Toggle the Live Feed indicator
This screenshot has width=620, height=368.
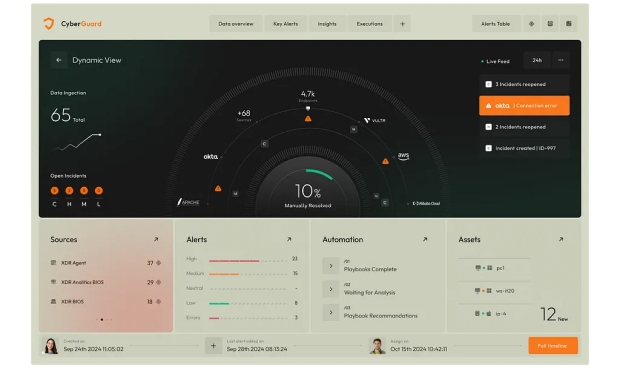(x=495, y=61)
